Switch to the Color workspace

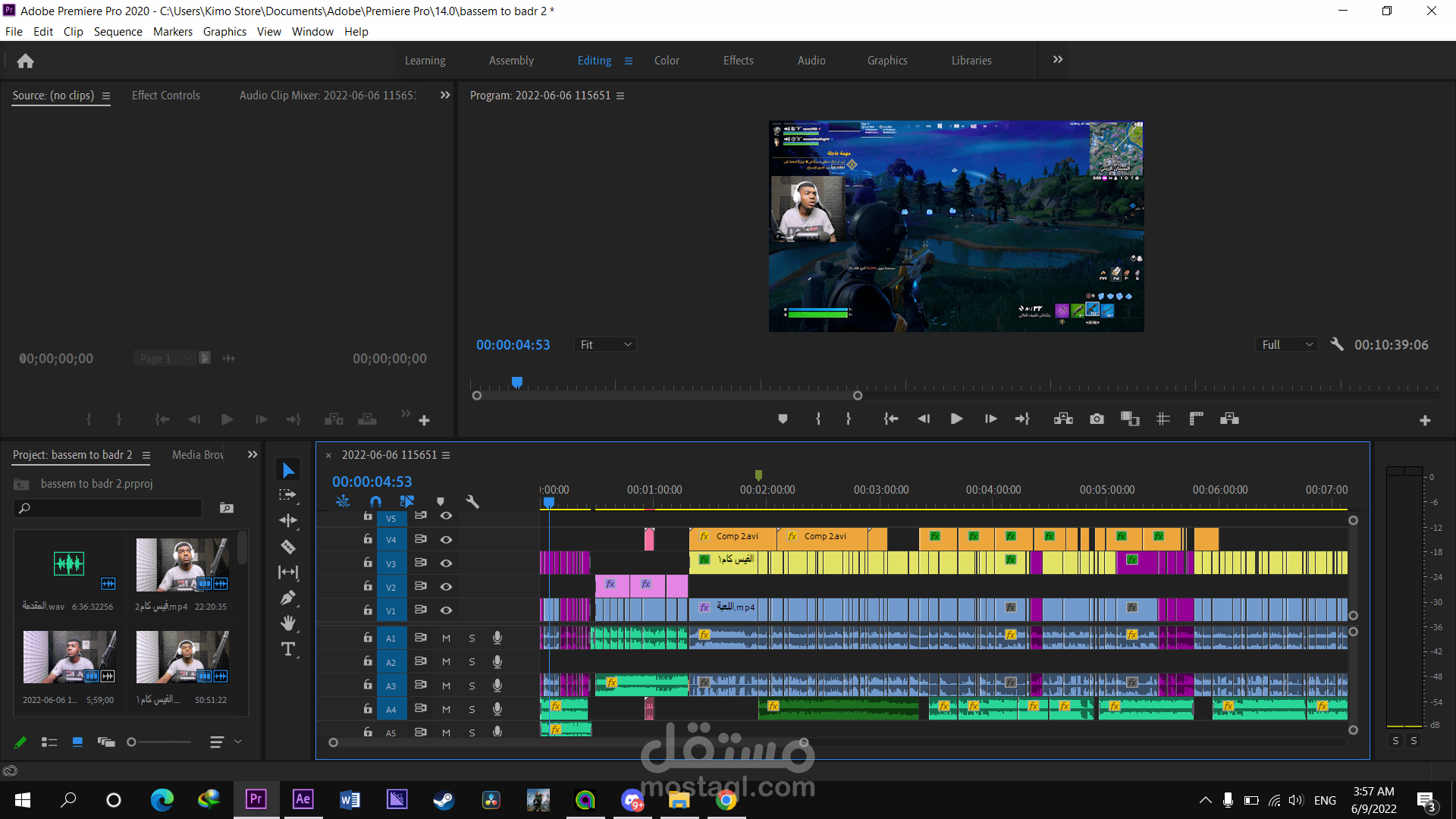click(x=667, y=61)
